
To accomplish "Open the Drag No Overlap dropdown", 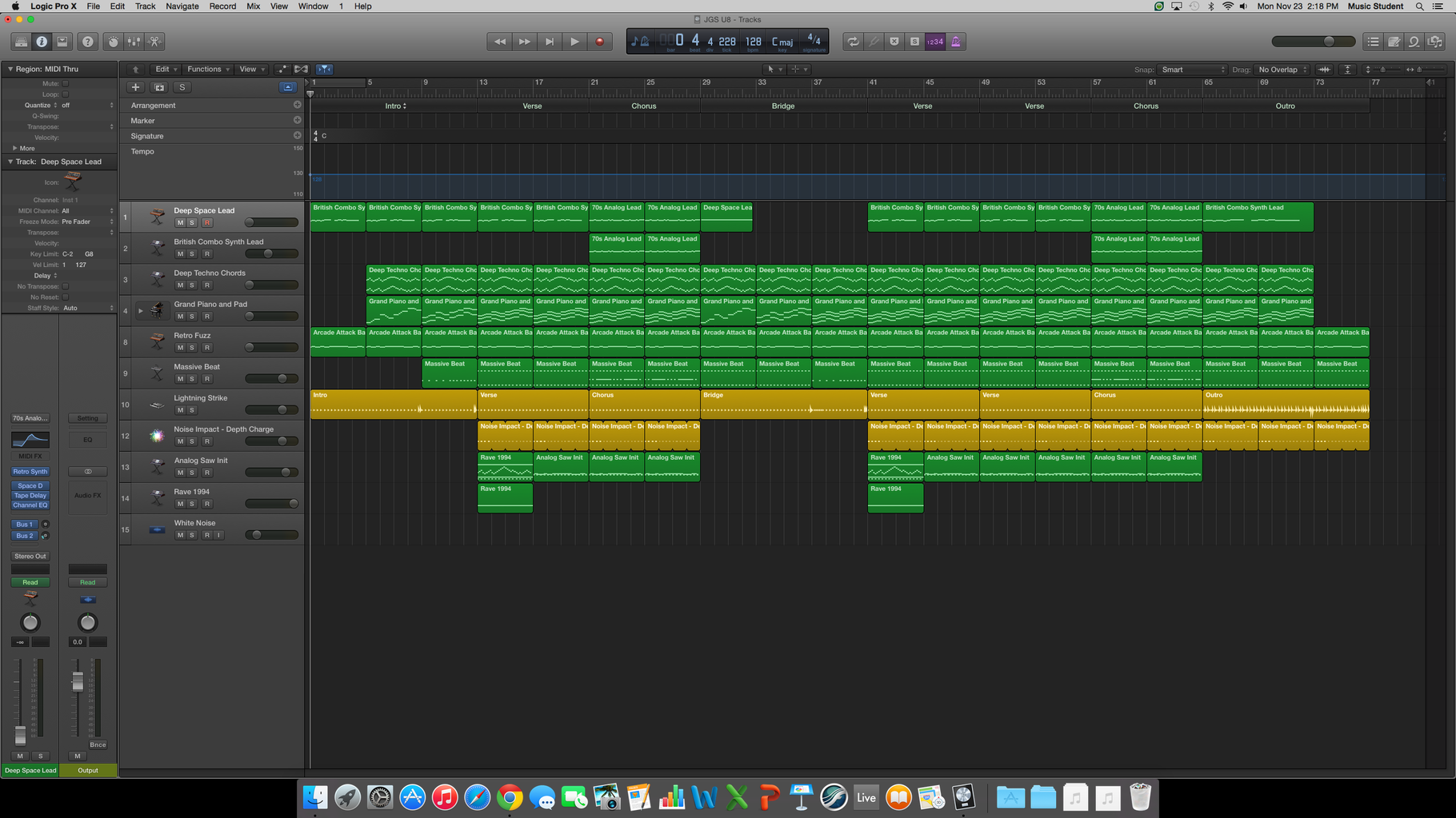I will [1282, 70].
